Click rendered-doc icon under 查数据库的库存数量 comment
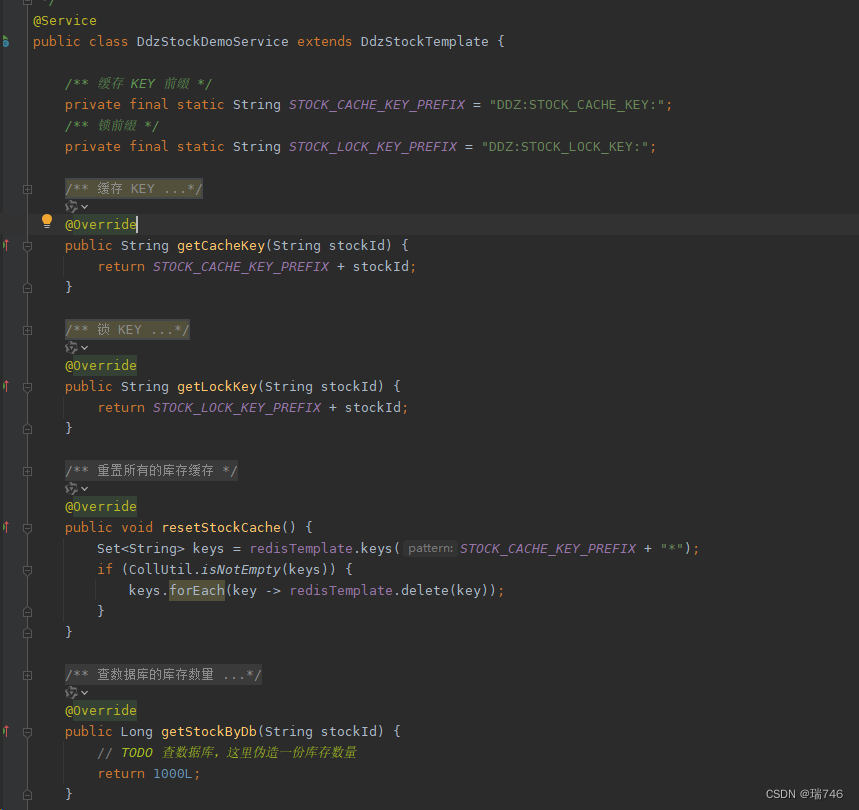 point(73,691)
